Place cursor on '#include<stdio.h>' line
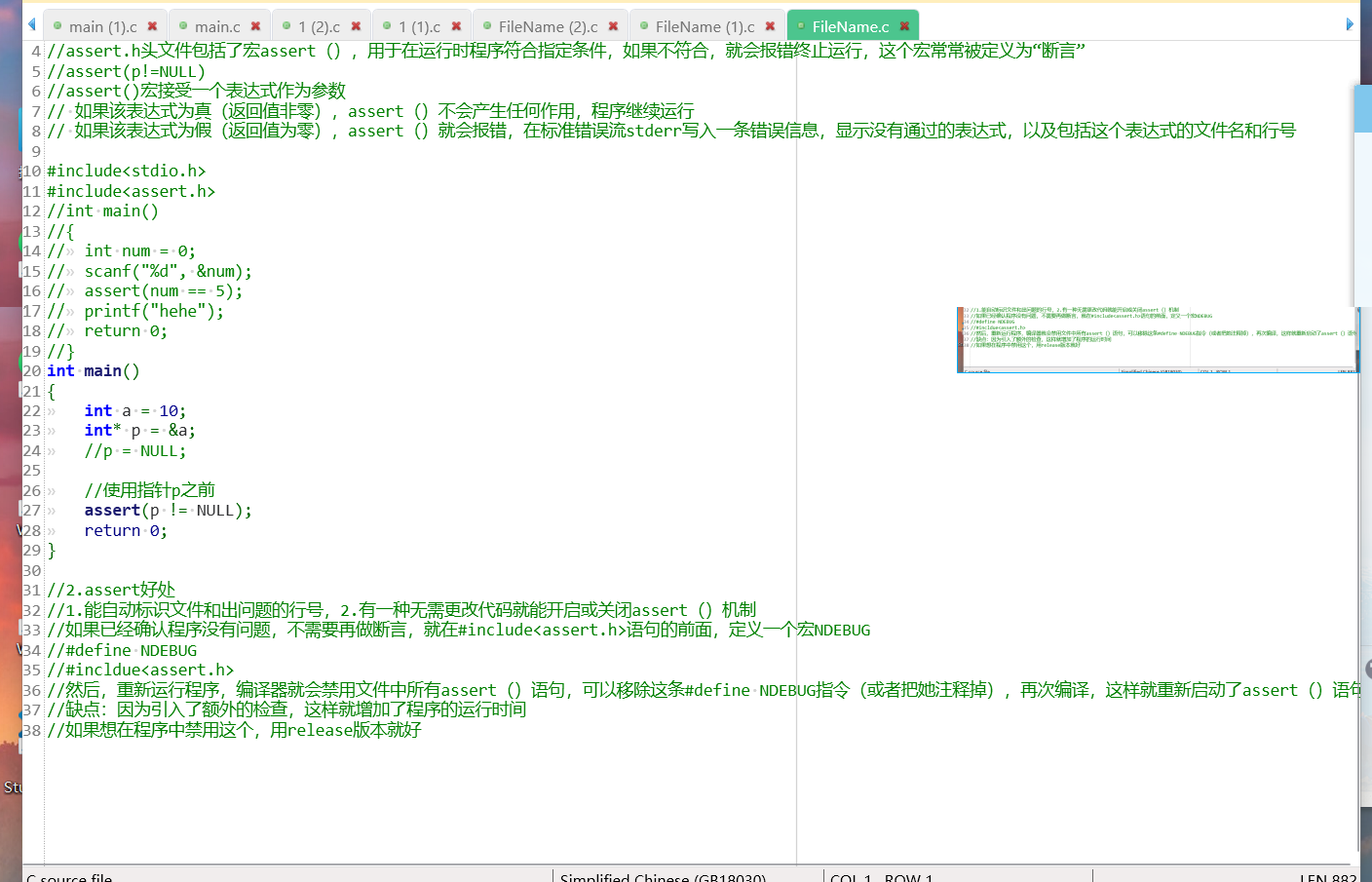 [127, 171]
